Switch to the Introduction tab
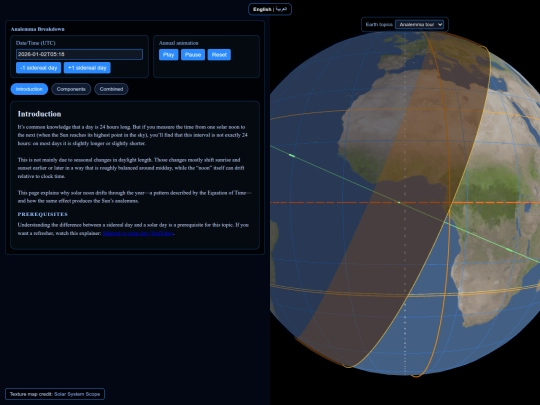Viewport: 540px width, 405px height. (29, 89)
